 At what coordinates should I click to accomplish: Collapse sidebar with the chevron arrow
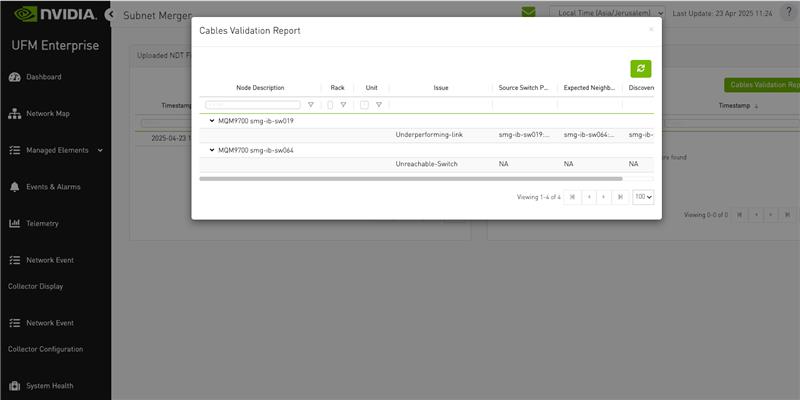pos(110,15)
